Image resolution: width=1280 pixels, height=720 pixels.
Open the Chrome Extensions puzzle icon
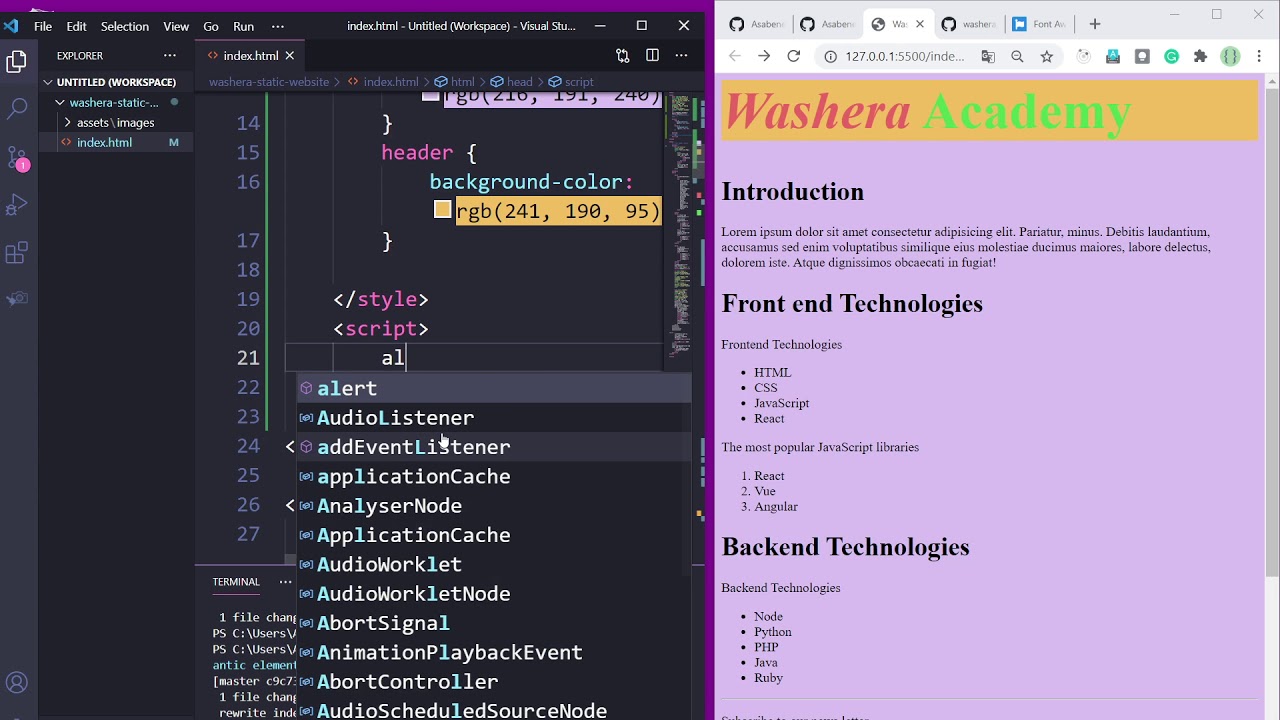[1201, 57]
